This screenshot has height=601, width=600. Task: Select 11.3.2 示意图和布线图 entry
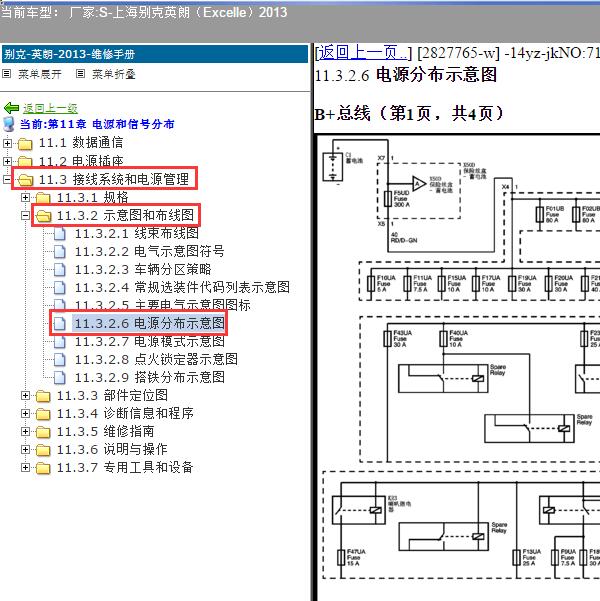coord(125,215)
